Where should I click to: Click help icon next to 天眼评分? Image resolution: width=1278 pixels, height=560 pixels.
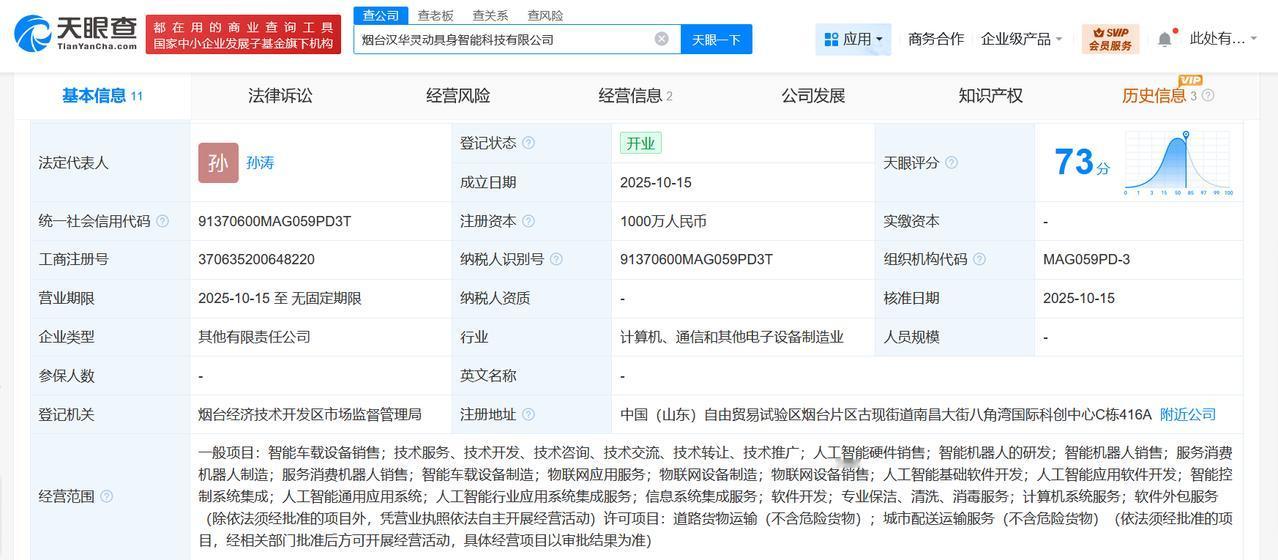[951, 162]
